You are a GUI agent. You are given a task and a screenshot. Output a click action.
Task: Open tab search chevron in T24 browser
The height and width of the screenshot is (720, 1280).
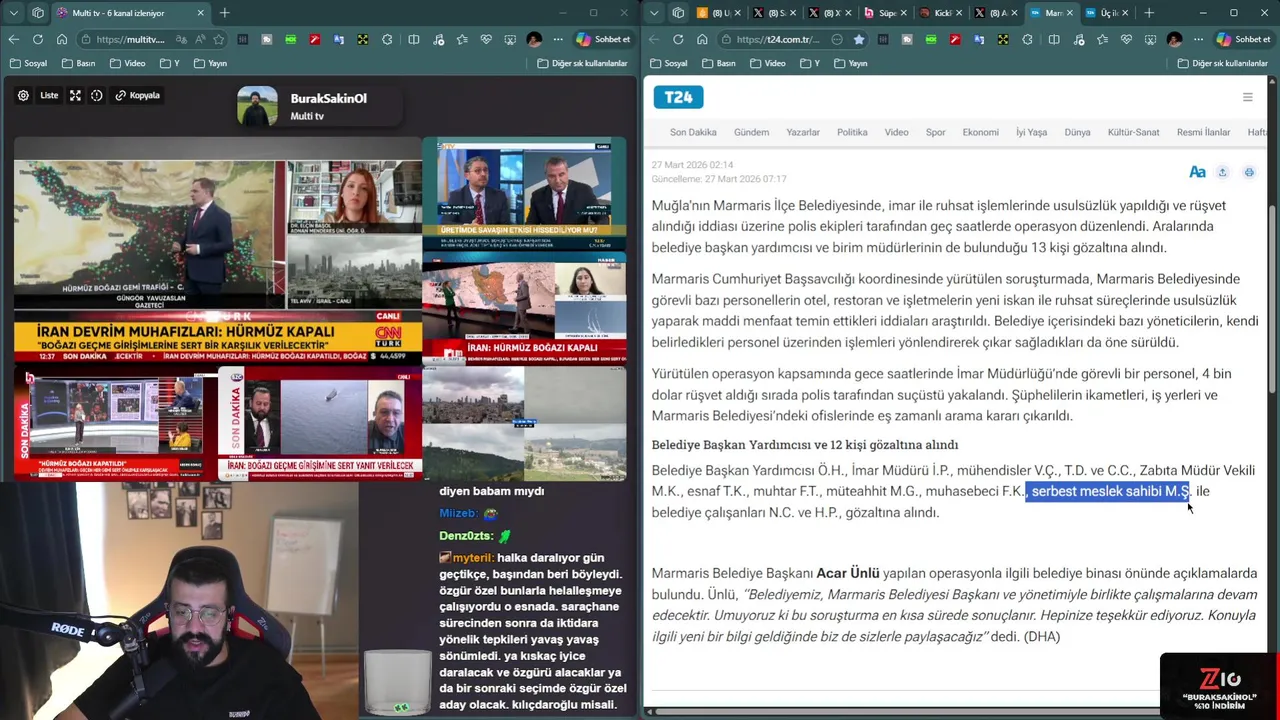(653, 13)
